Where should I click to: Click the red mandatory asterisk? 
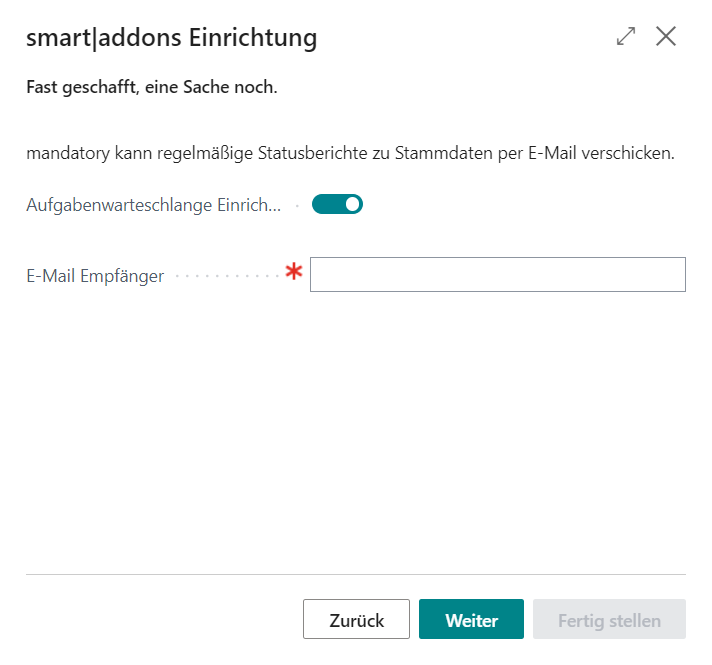click(x=294, y=273)
